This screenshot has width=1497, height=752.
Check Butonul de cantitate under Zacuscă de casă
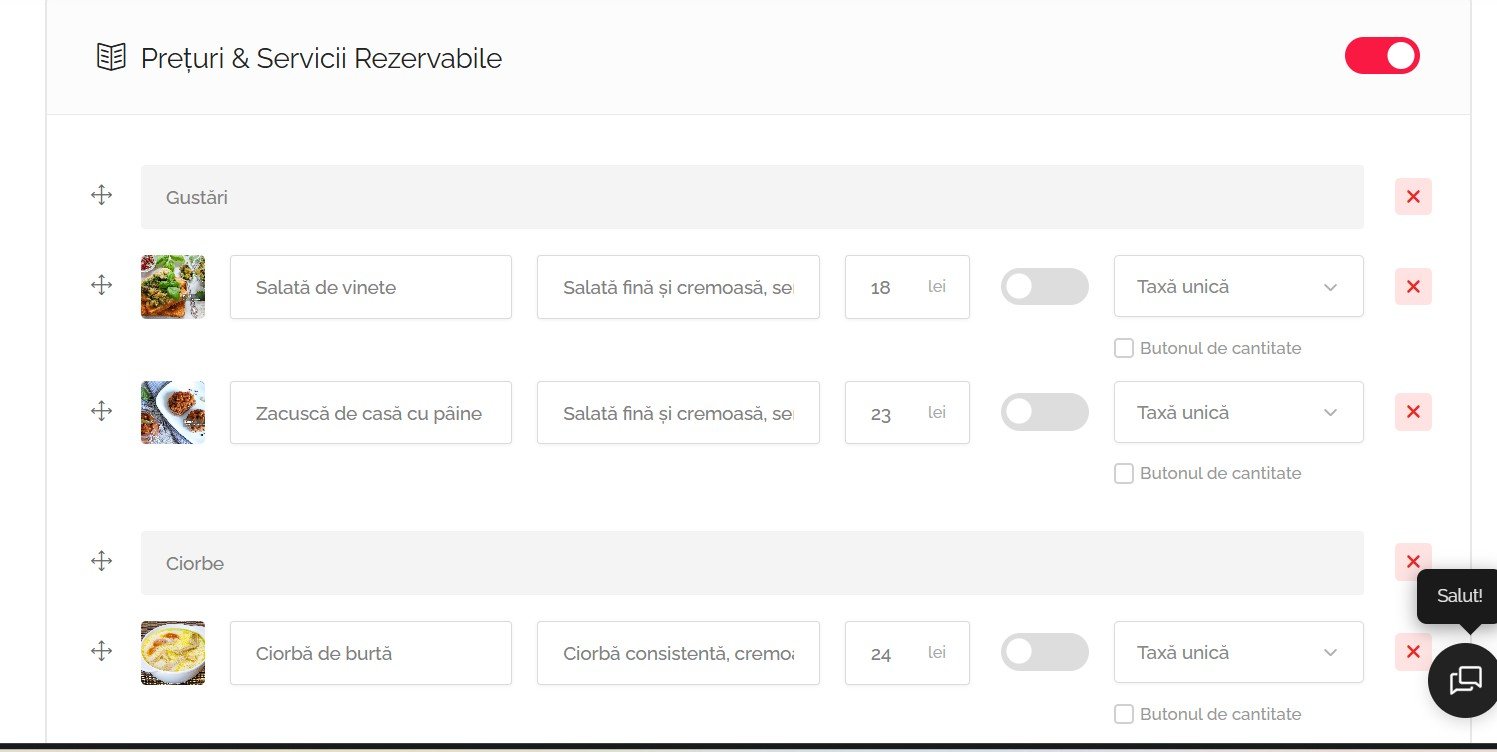pos(1123,473)
